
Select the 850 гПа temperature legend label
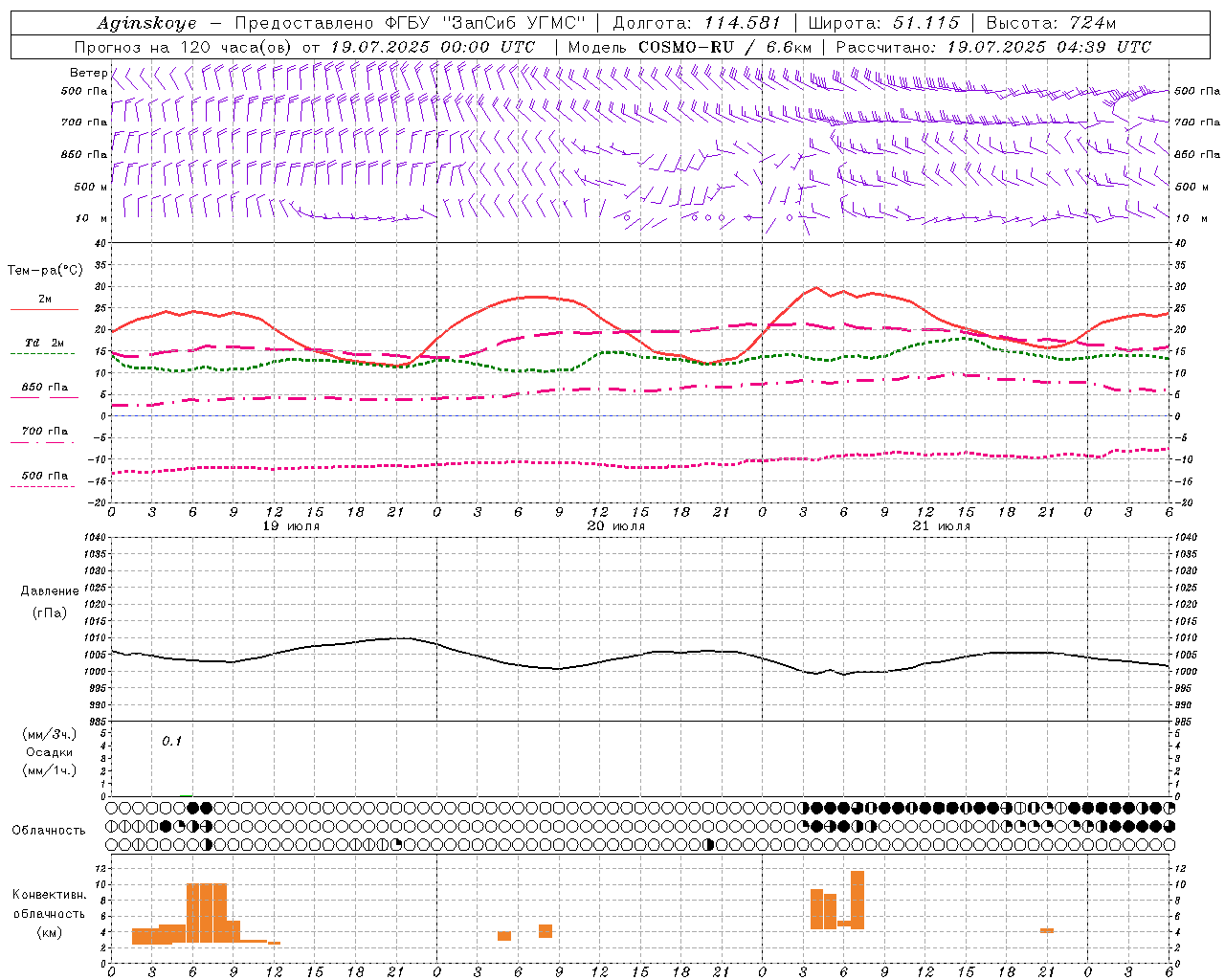(x=45, y=388)
